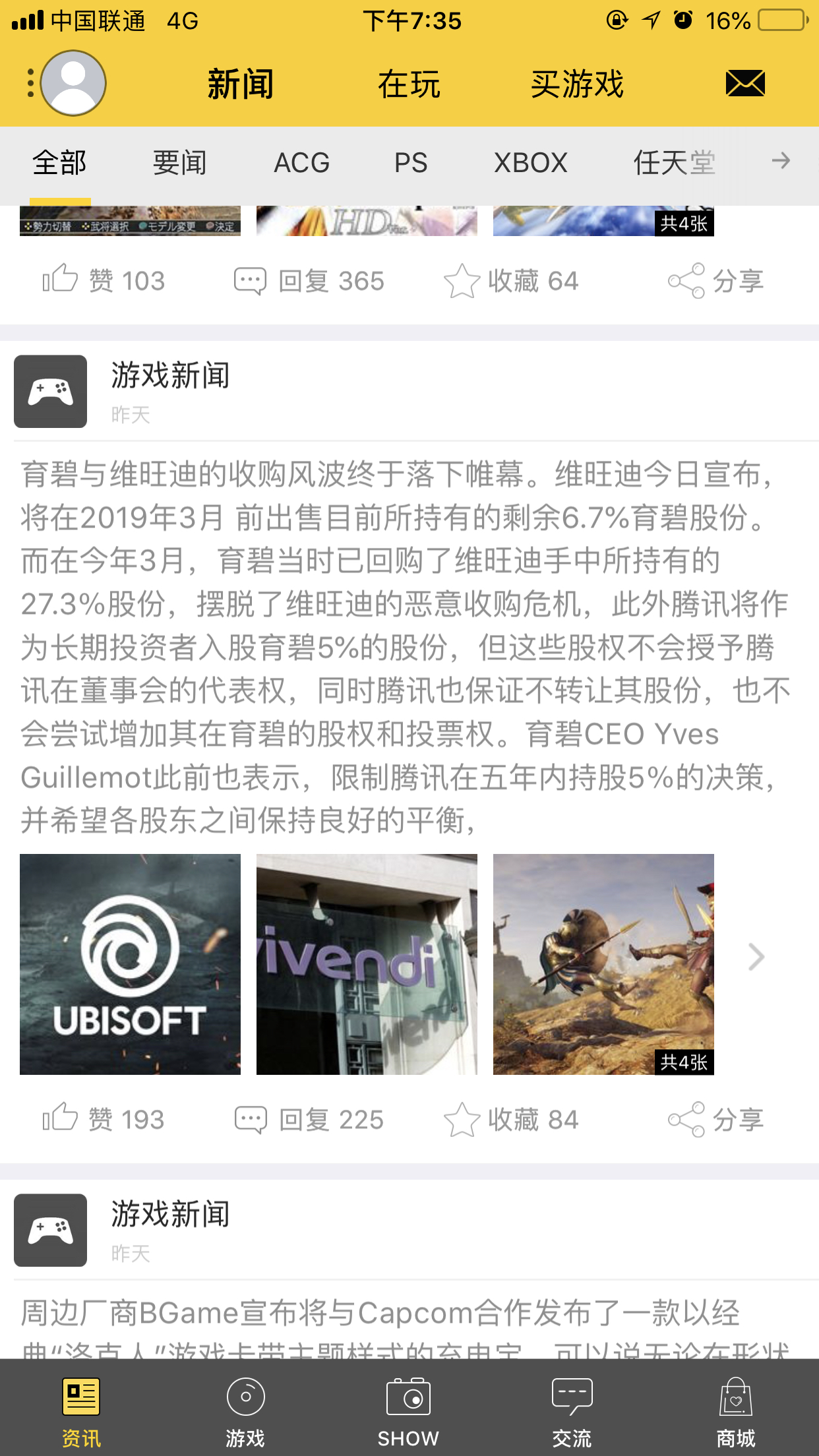Open the 365 replies on the top post

point(309,281)
